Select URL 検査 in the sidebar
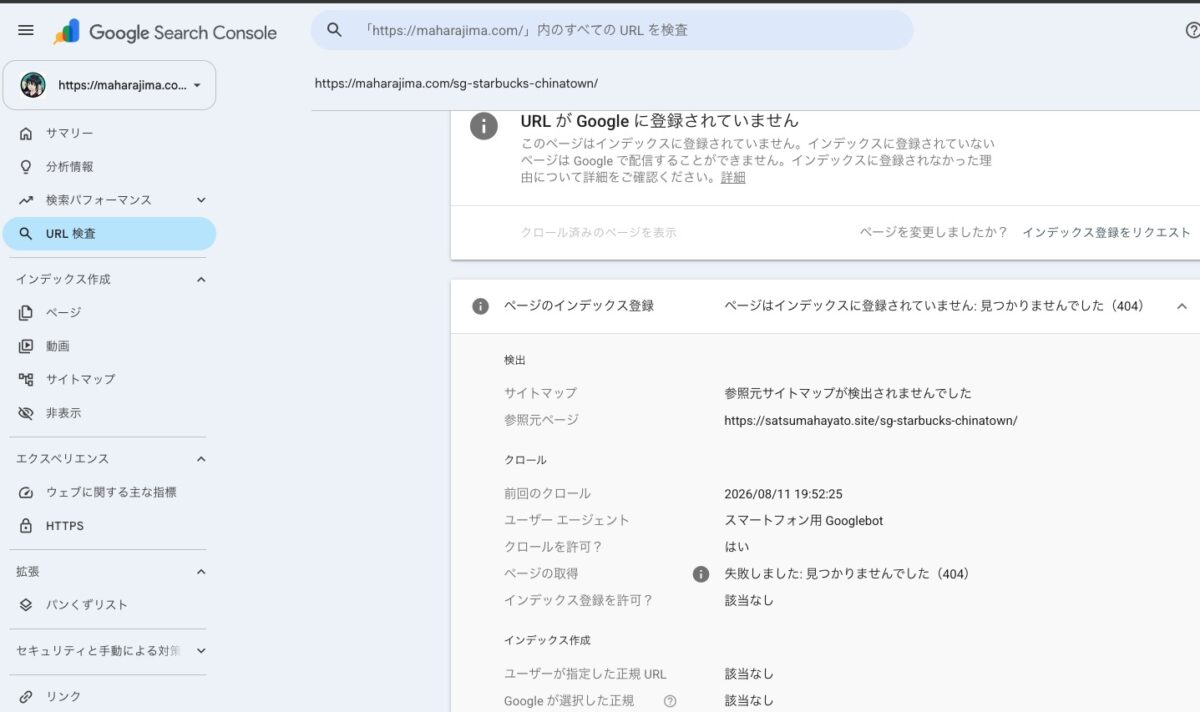The width and height of the screenshot is (1200, 712). coord(108,233)
